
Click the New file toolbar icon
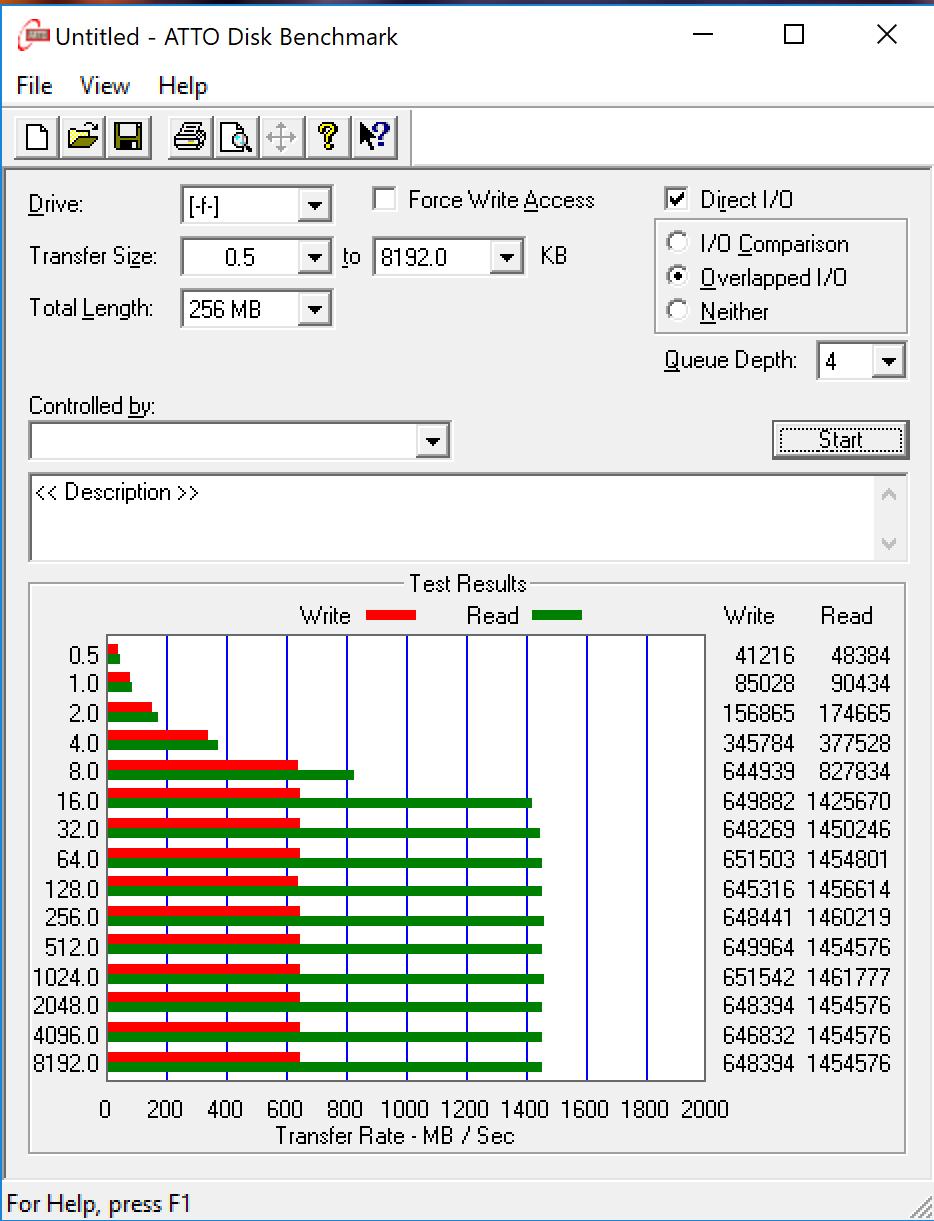(x=37, y=136)
